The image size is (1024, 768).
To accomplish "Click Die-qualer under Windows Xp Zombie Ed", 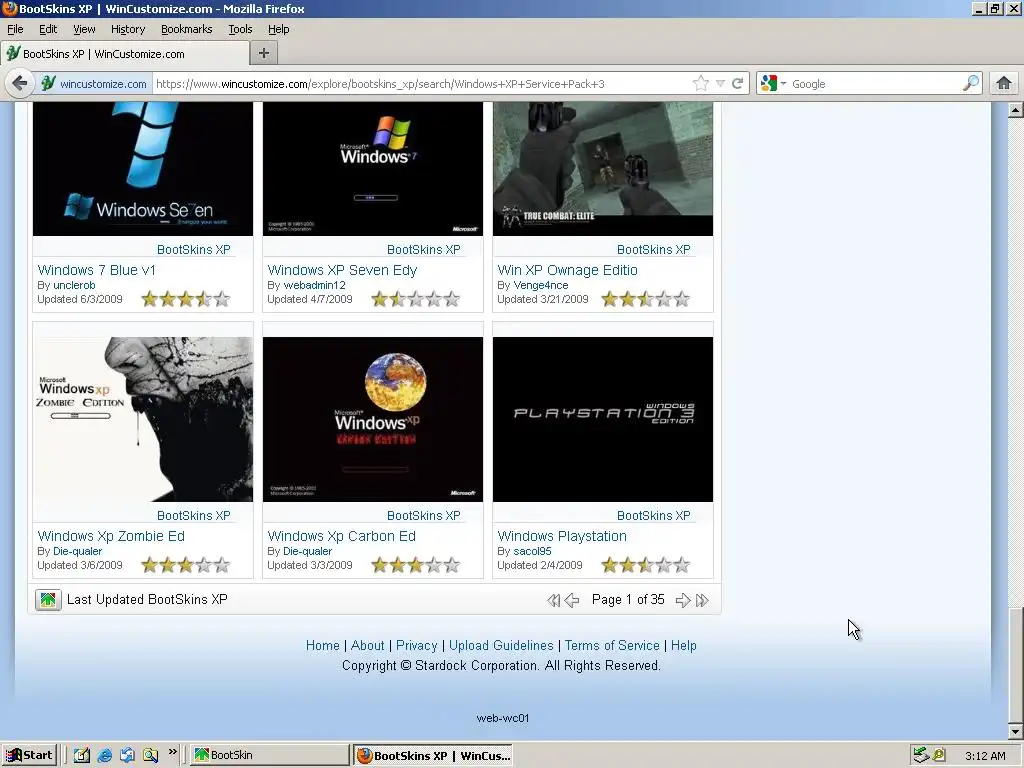I will (78, 551).
